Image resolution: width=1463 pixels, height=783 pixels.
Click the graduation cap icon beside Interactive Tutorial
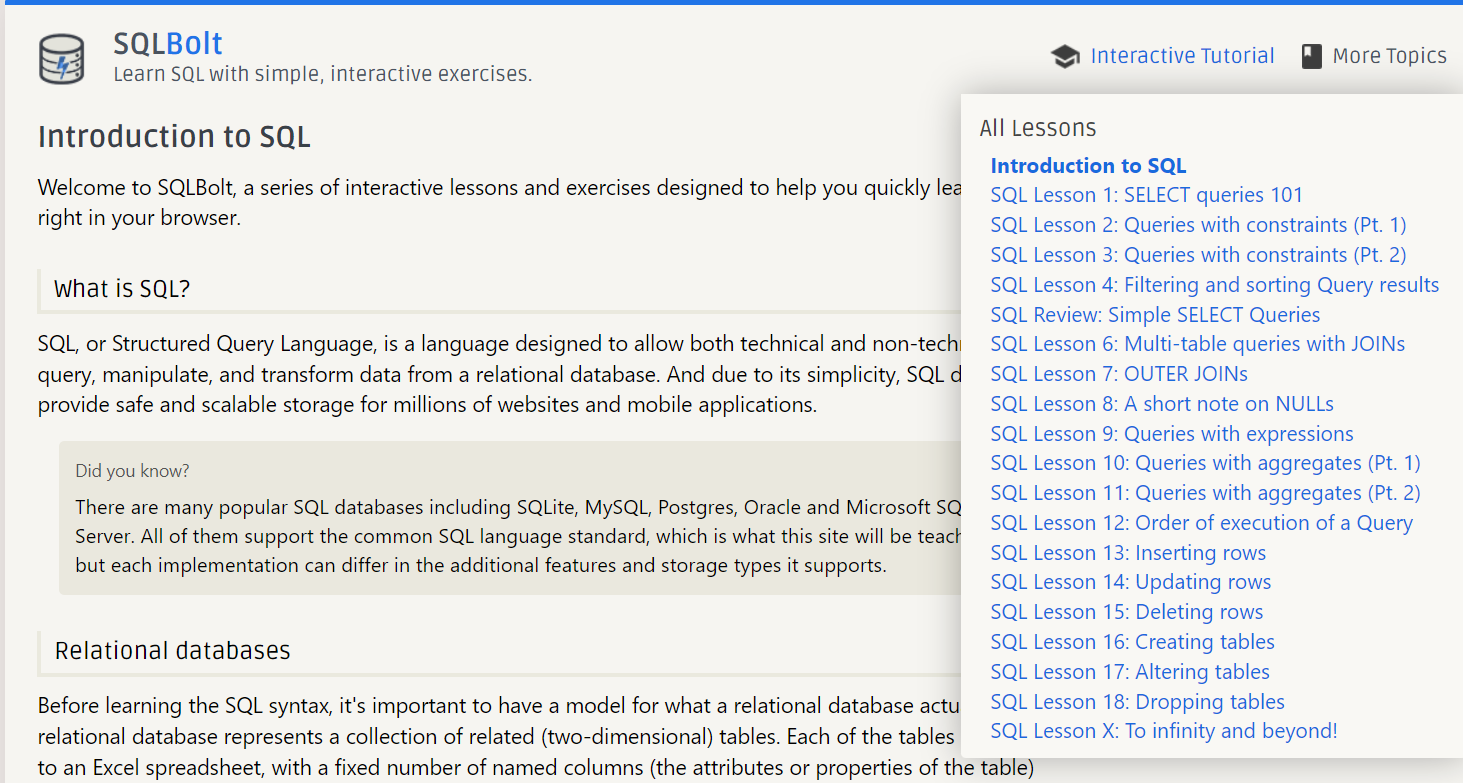tap(1065, 57)
